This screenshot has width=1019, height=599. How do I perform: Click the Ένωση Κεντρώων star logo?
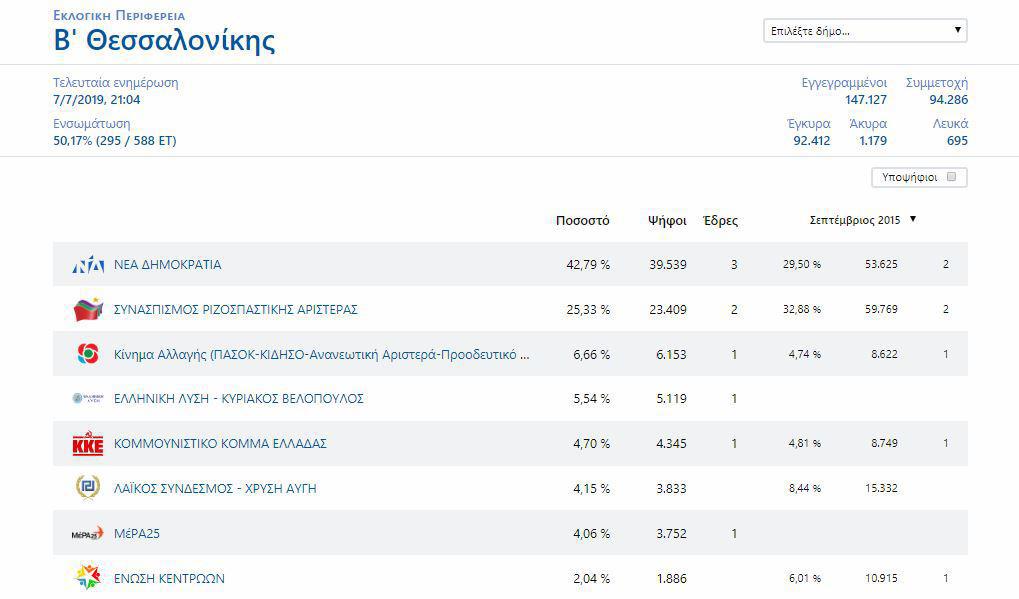click(x=88, y=578)
